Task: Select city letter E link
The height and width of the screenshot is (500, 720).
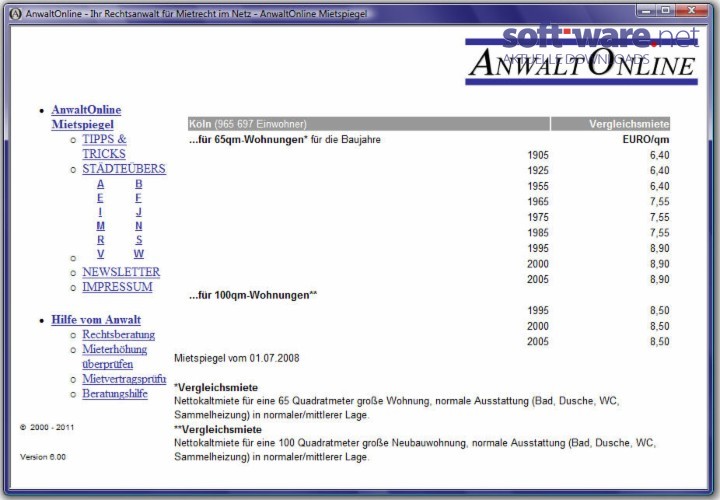Action: coord(100,198)
